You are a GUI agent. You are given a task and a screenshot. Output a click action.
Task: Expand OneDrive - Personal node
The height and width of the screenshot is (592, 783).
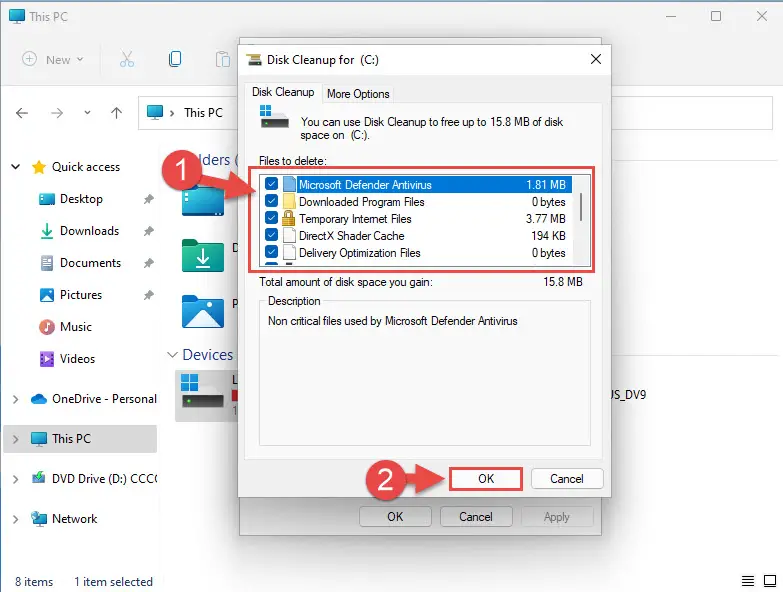[x=15, y=399]
